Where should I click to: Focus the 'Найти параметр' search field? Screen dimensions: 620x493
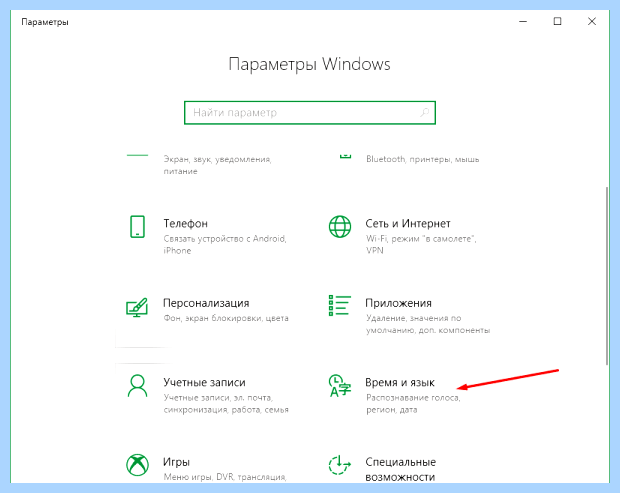click(x=310, y=113)
